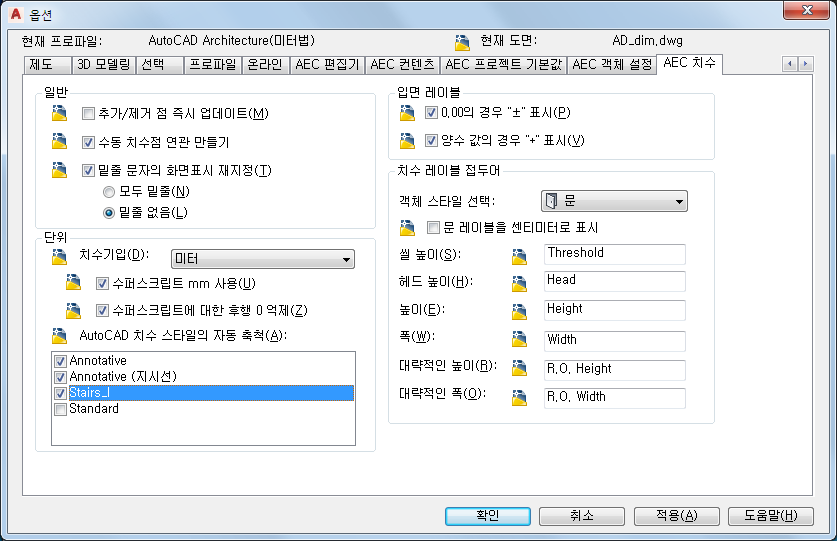Click drawing icon beside 추가/제거 점 즉시 업데이트
Image resolution: width=837 pixels, height=541 pixels.
click(x=59, y=113)
